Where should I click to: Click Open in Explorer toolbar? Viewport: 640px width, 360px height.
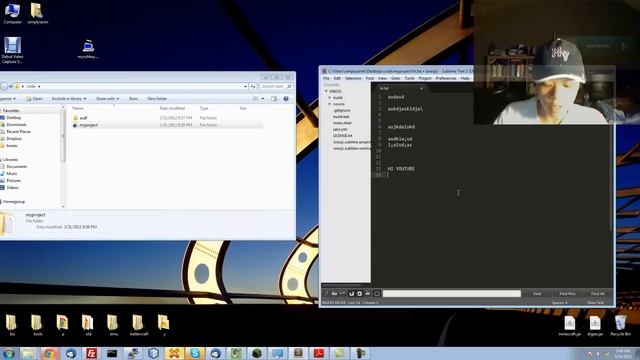(34, 99)
